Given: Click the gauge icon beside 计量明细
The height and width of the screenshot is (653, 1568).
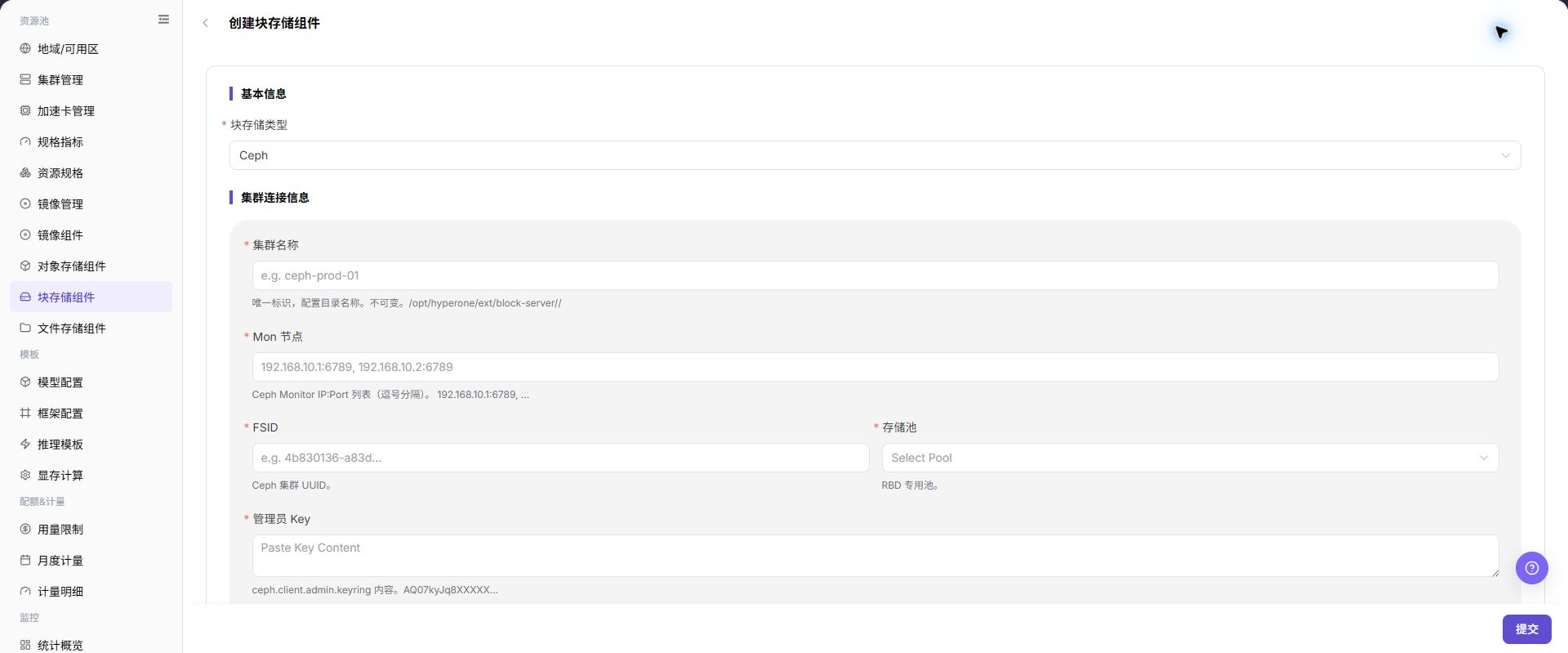Looking at the screenshot, I should pyautogui.click(x=25, y=592).
